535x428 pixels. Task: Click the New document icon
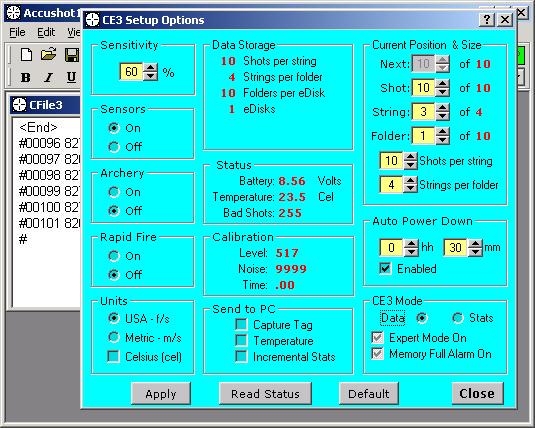pyautogui.click(x=26, y=55)
